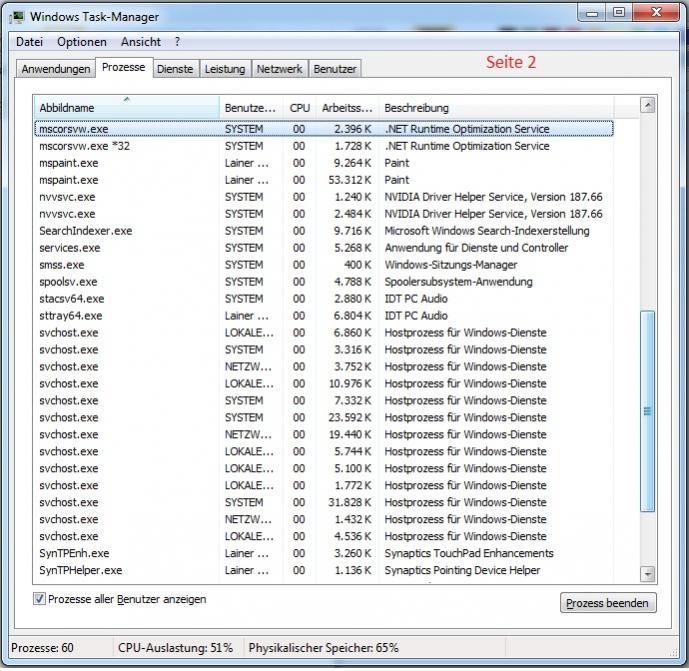
Task: Switch to the Anwendungen tab
Action: pos(56,69)
